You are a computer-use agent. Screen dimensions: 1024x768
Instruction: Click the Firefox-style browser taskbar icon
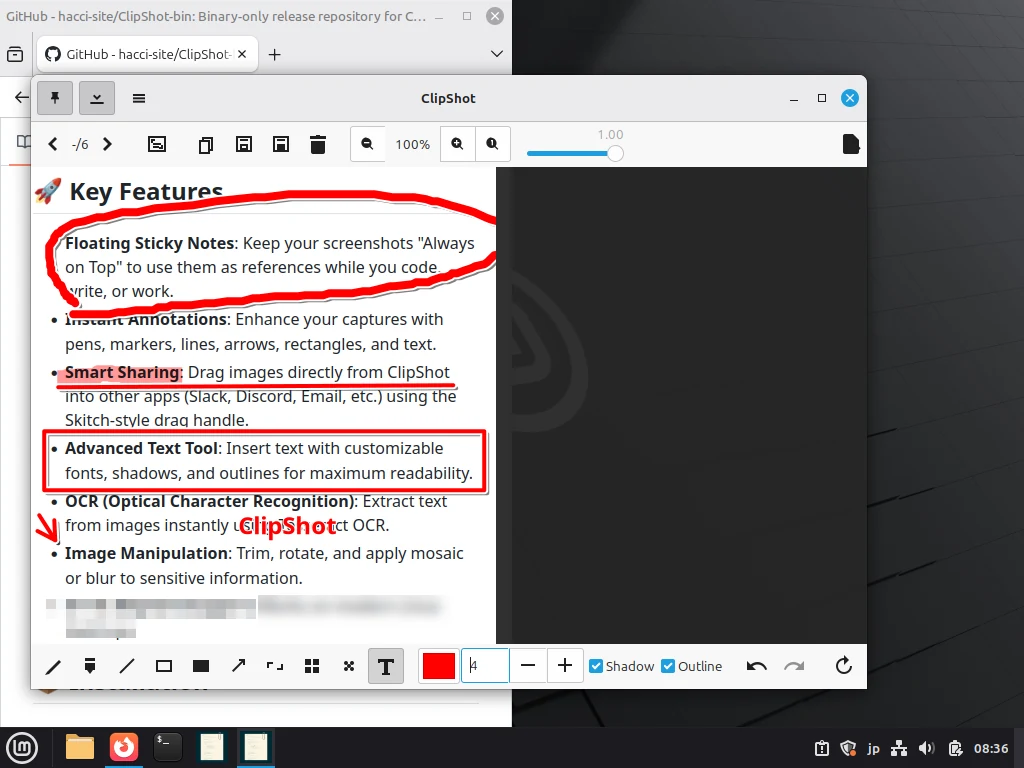point(123,747)
